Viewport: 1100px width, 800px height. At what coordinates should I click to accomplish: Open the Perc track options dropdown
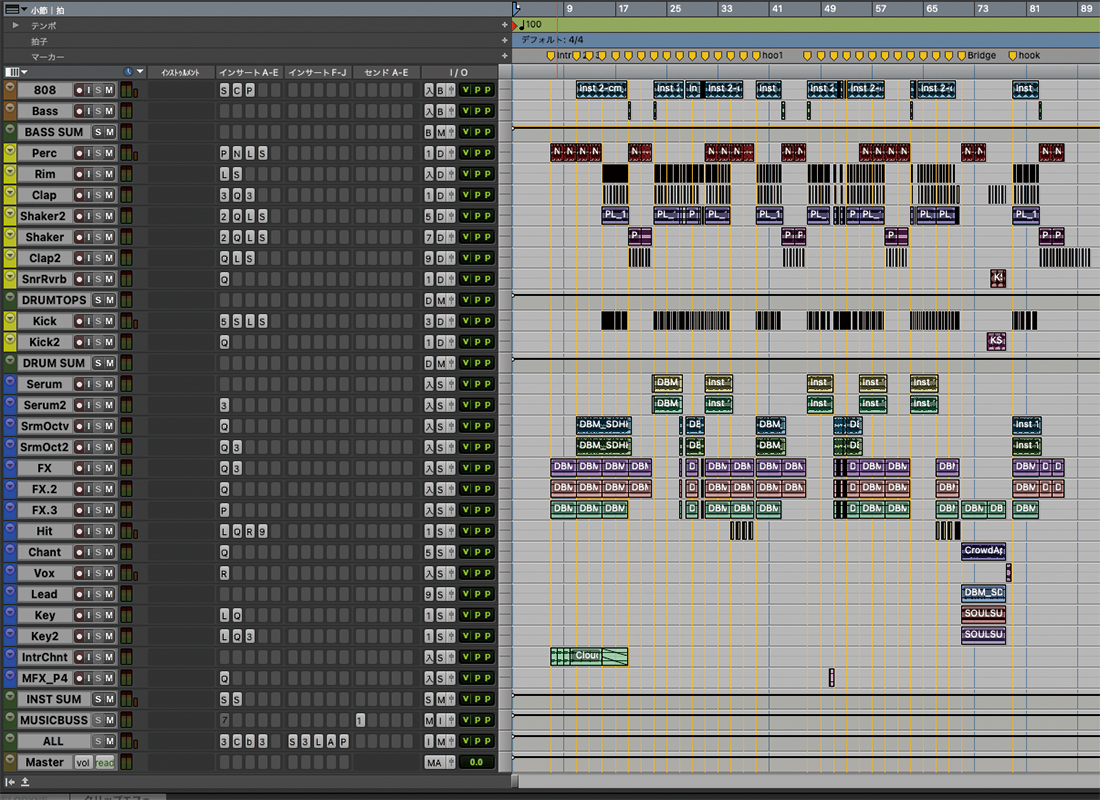10,151
